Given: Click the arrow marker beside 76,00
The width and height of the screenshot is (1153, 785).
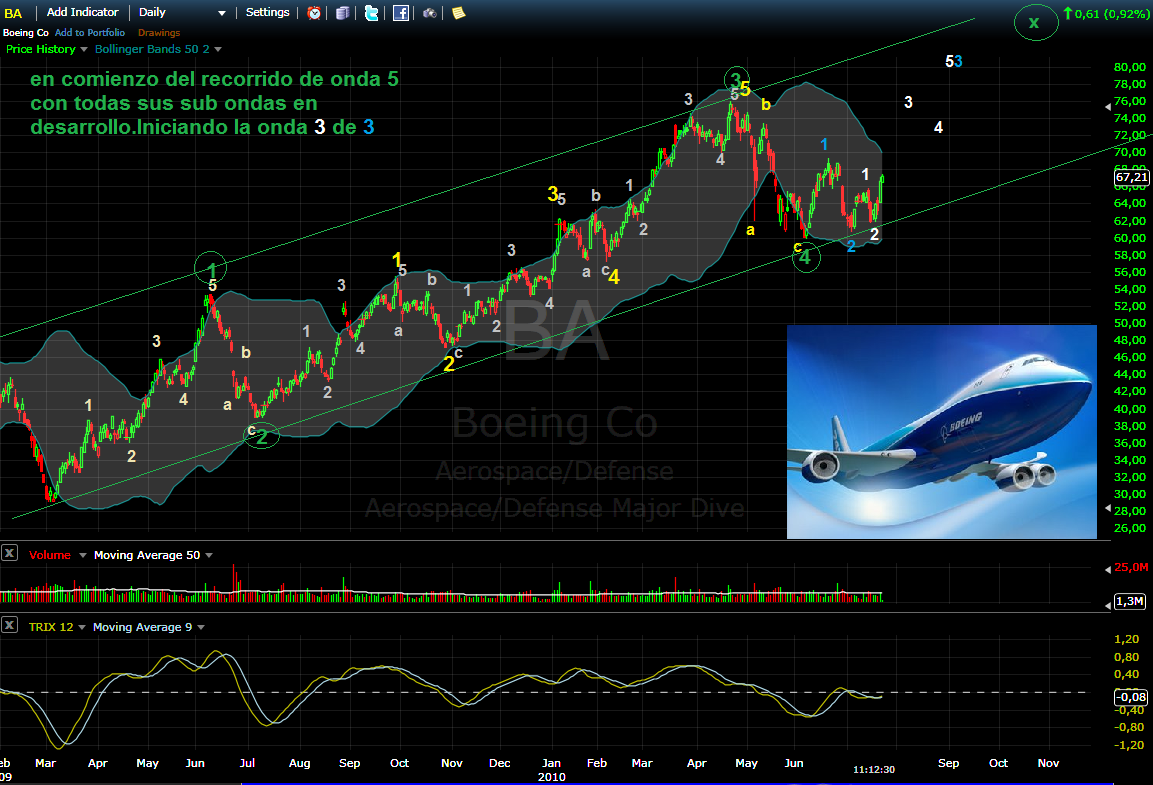Looking at the screenshot, I should pos(1108,107).
